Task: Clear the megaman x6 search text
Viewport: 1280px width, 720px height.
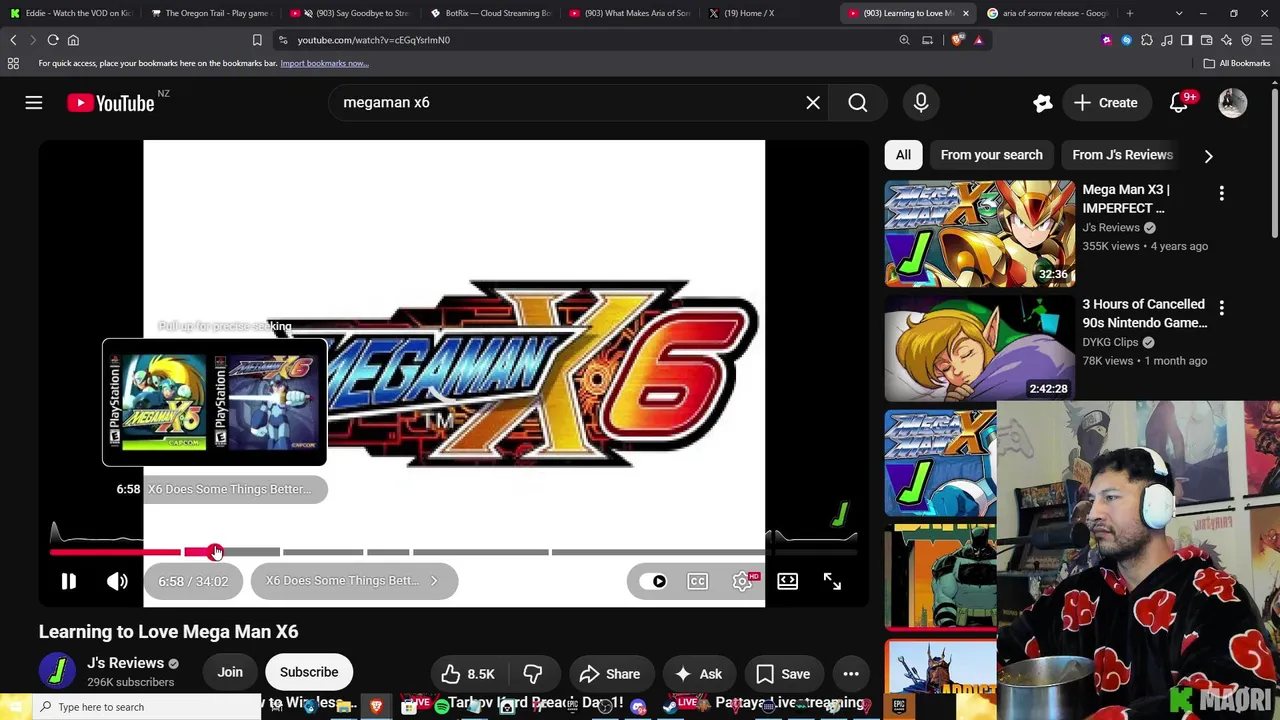Action: coord(813,103)
